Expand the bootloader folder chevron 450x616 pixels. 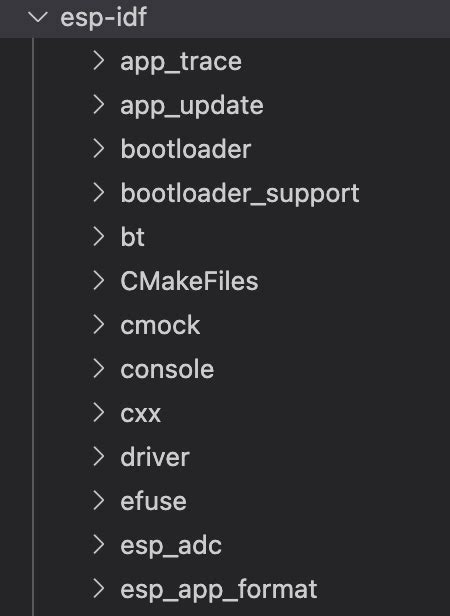[x=99, y=149]
